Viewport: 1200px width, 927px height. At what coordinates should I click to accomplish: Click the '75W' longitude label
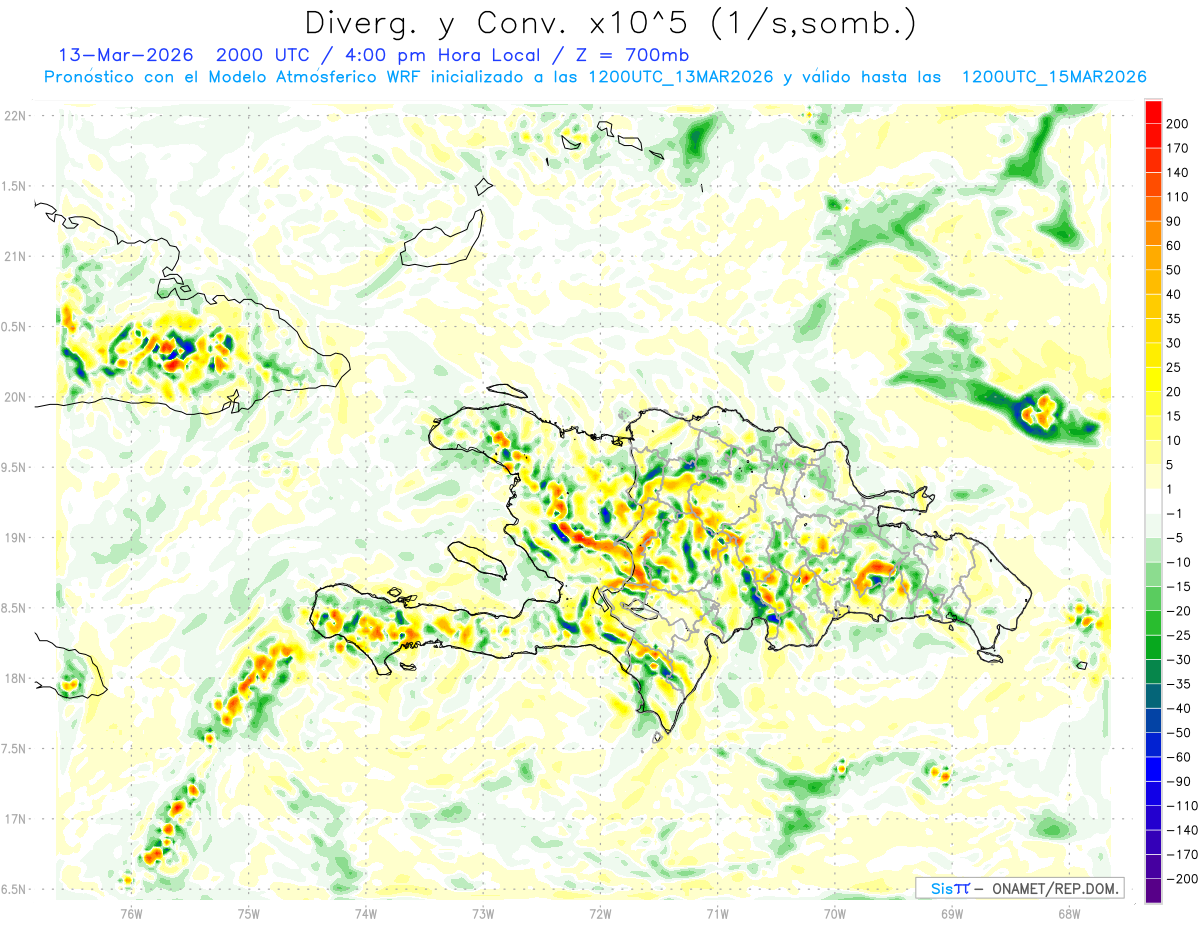[249, 912]
